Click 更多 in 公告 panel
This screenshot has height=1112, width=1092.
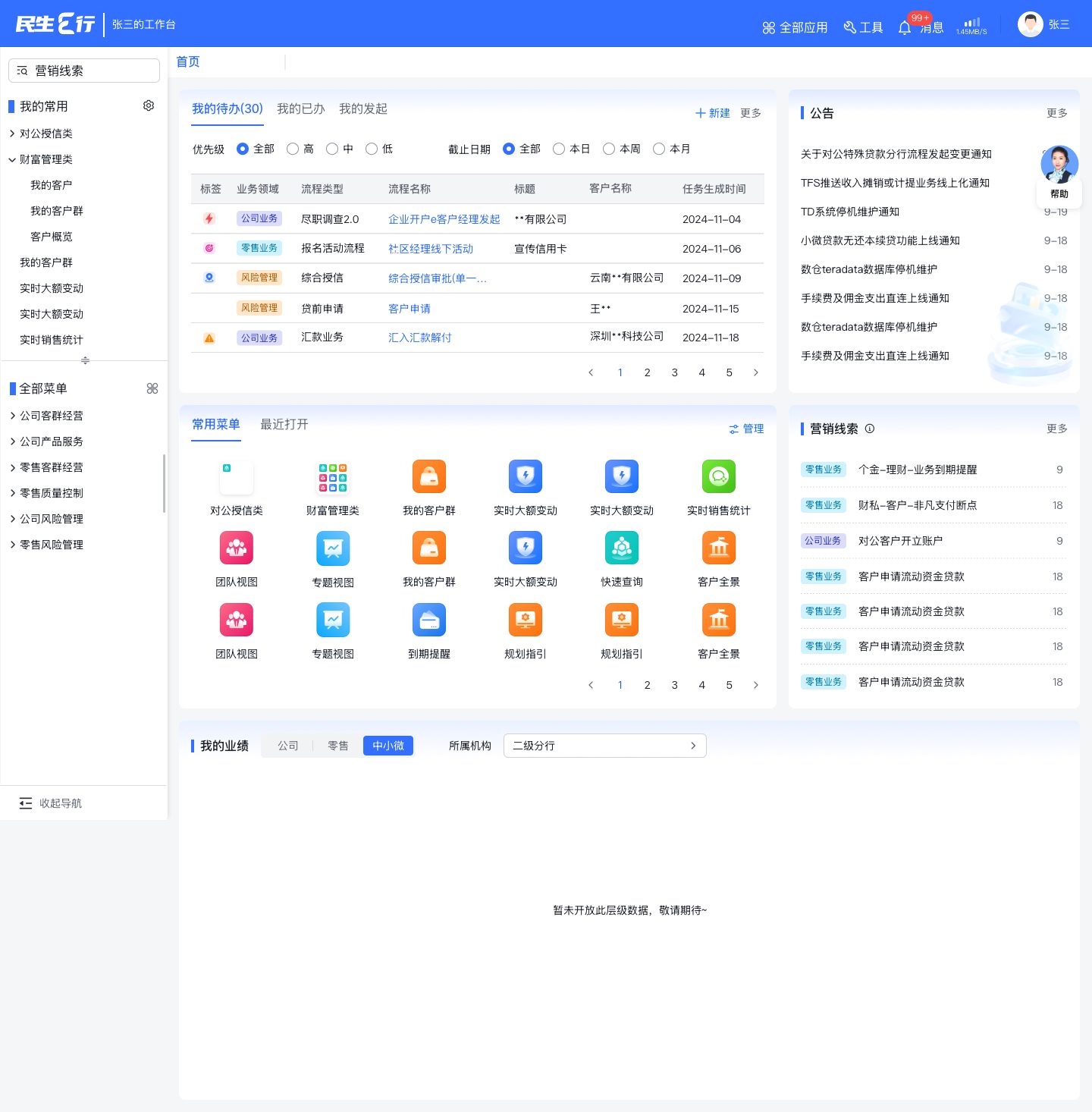pyautogui.click(x=1057, y=113)
